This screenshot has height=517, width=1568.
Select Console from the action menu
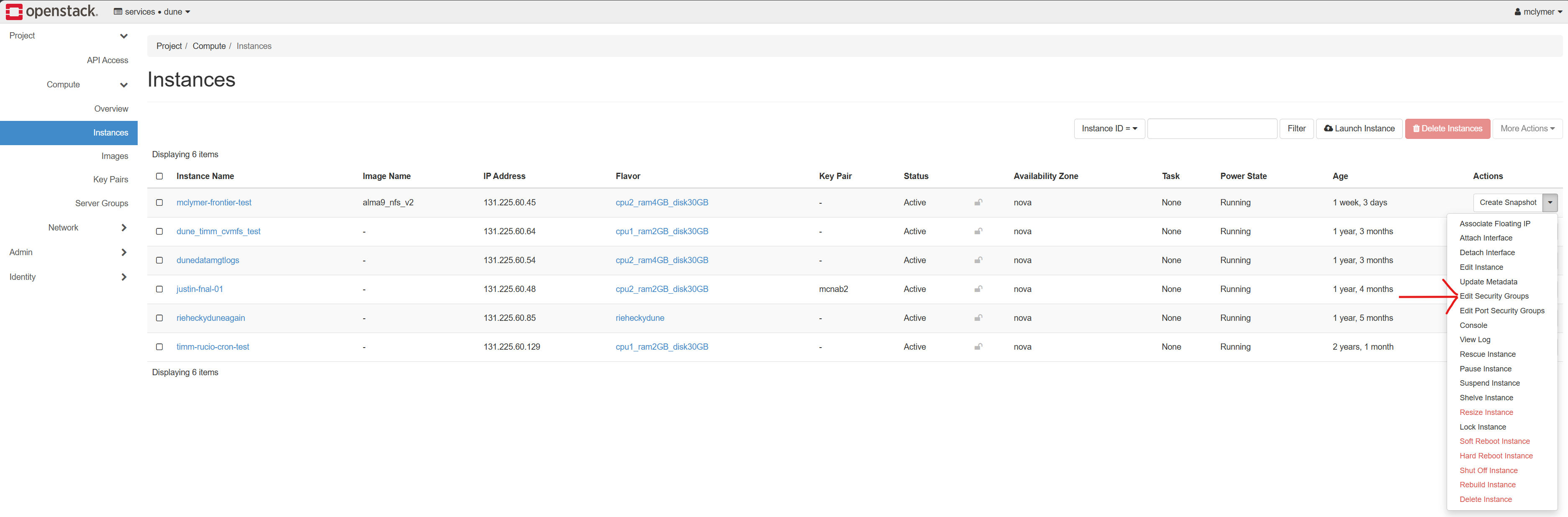(x=1473, y=325)
